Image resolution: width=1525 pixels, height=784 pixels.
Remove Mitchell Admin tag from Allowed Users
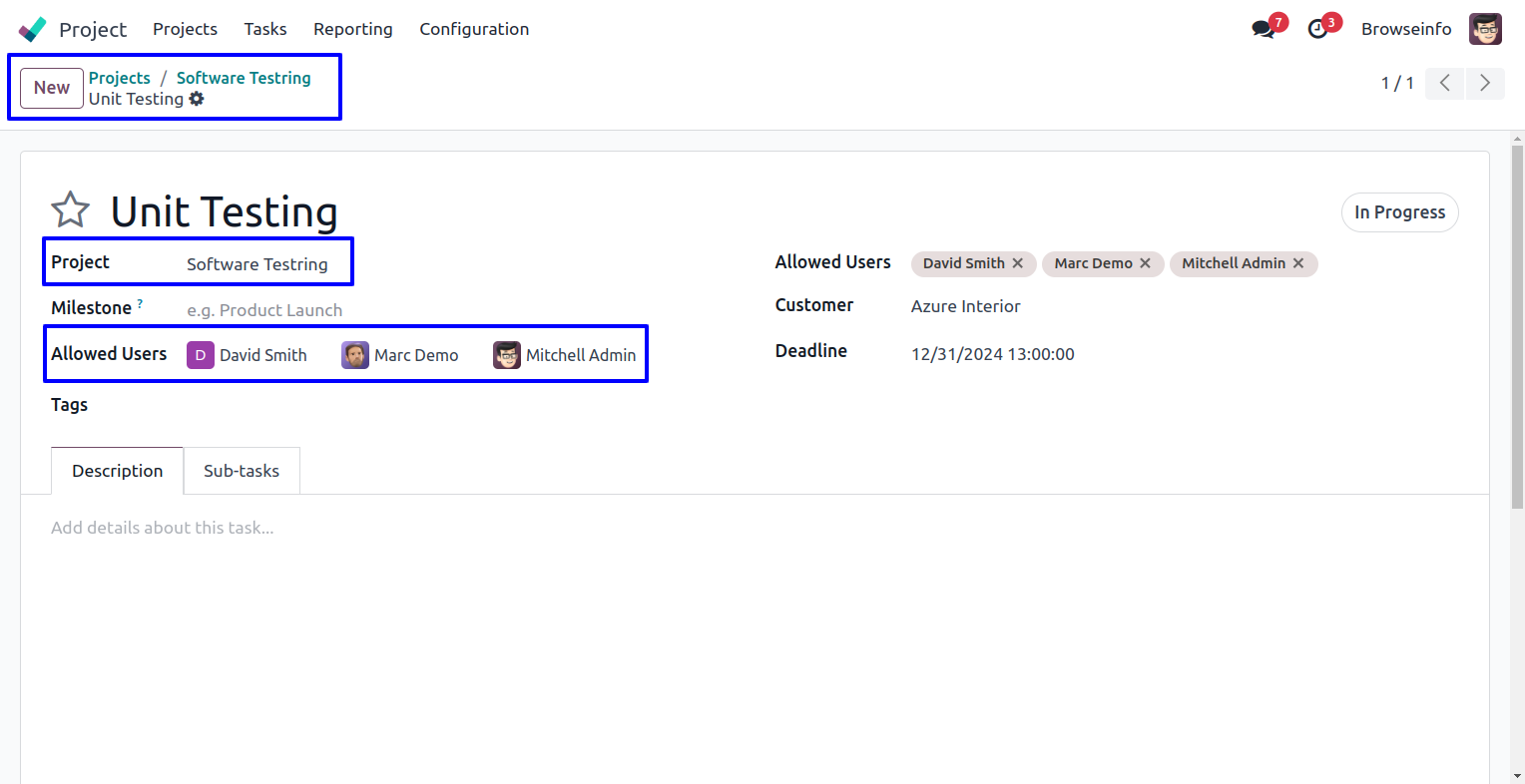1298,263
